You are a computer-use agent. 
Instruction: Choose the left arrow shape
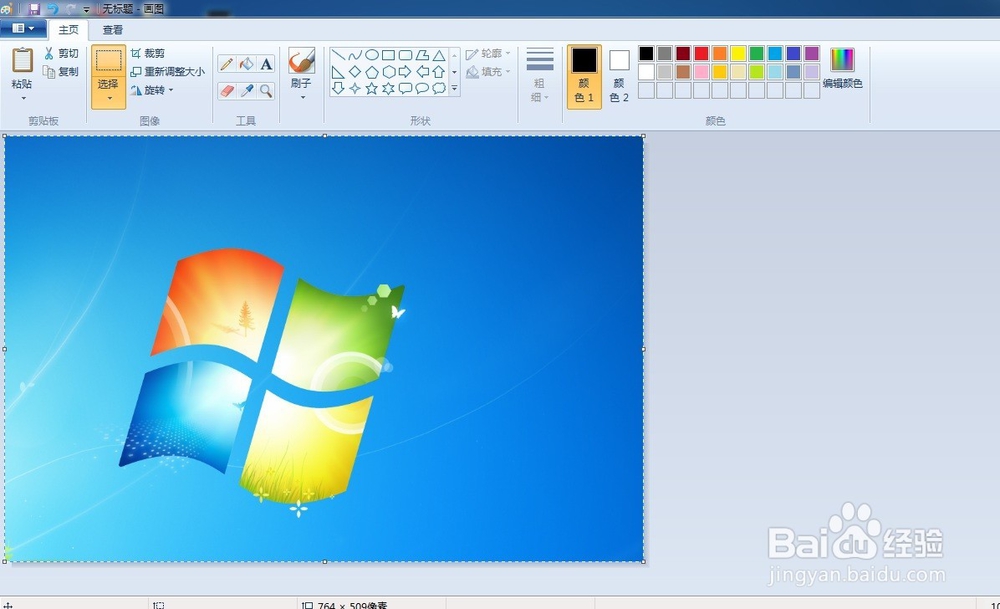point(422,72)
